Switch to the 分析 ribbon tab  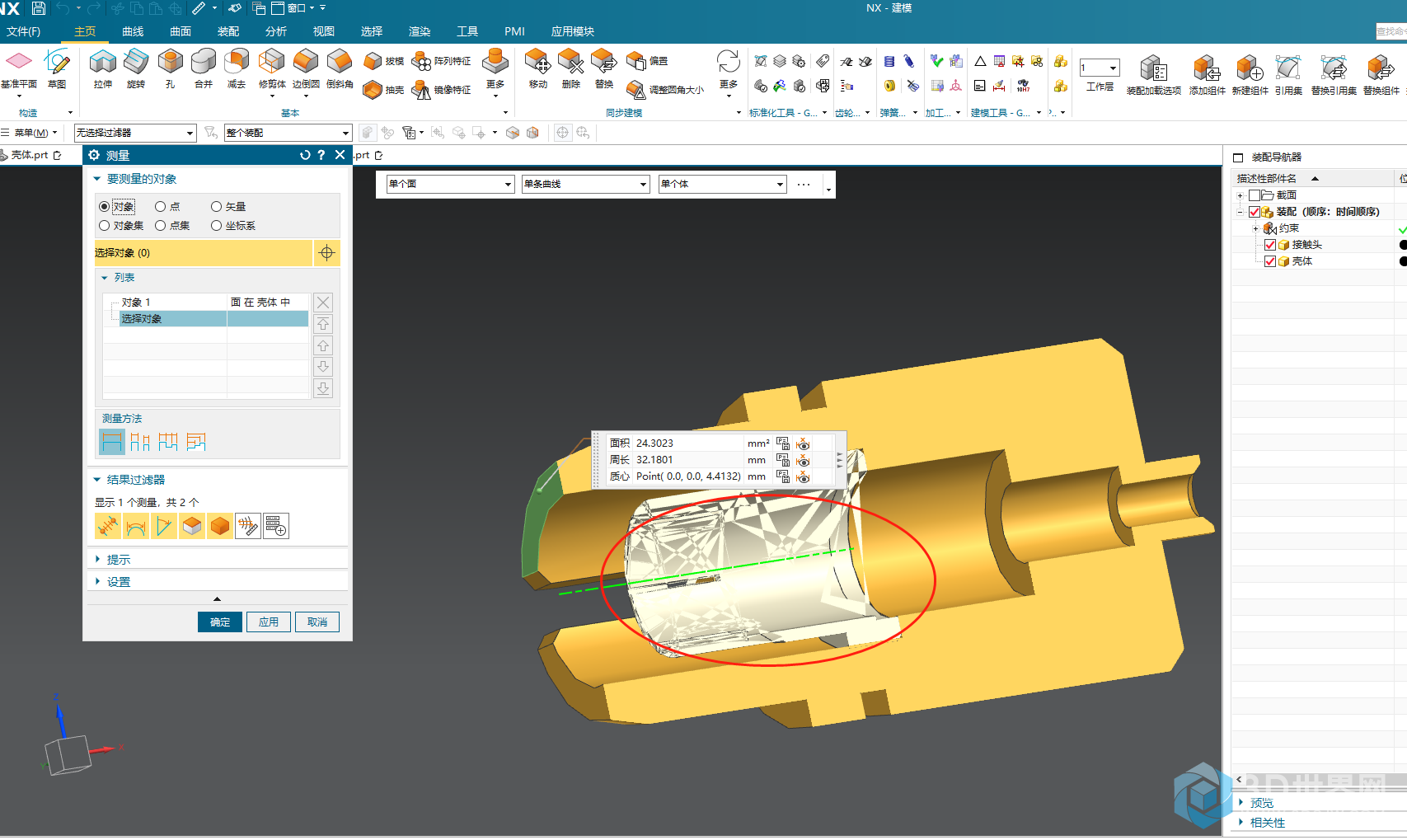[276, 31]
